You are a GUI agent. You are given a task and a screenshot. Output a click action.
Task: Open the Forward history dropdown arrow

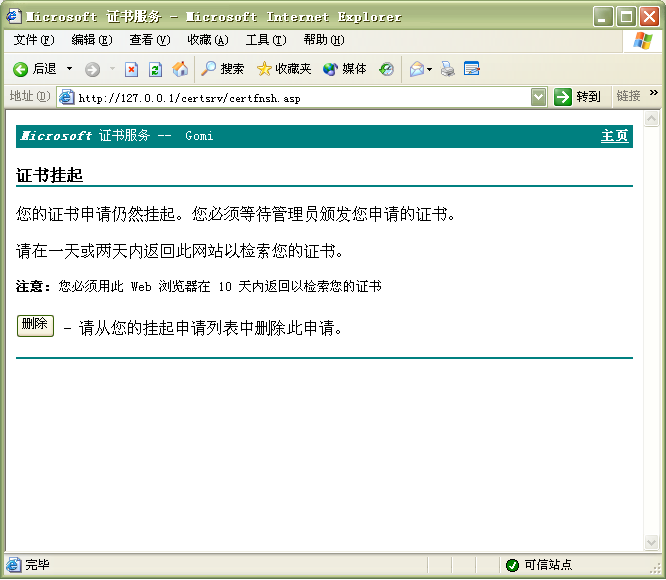(x=112, y=69)
